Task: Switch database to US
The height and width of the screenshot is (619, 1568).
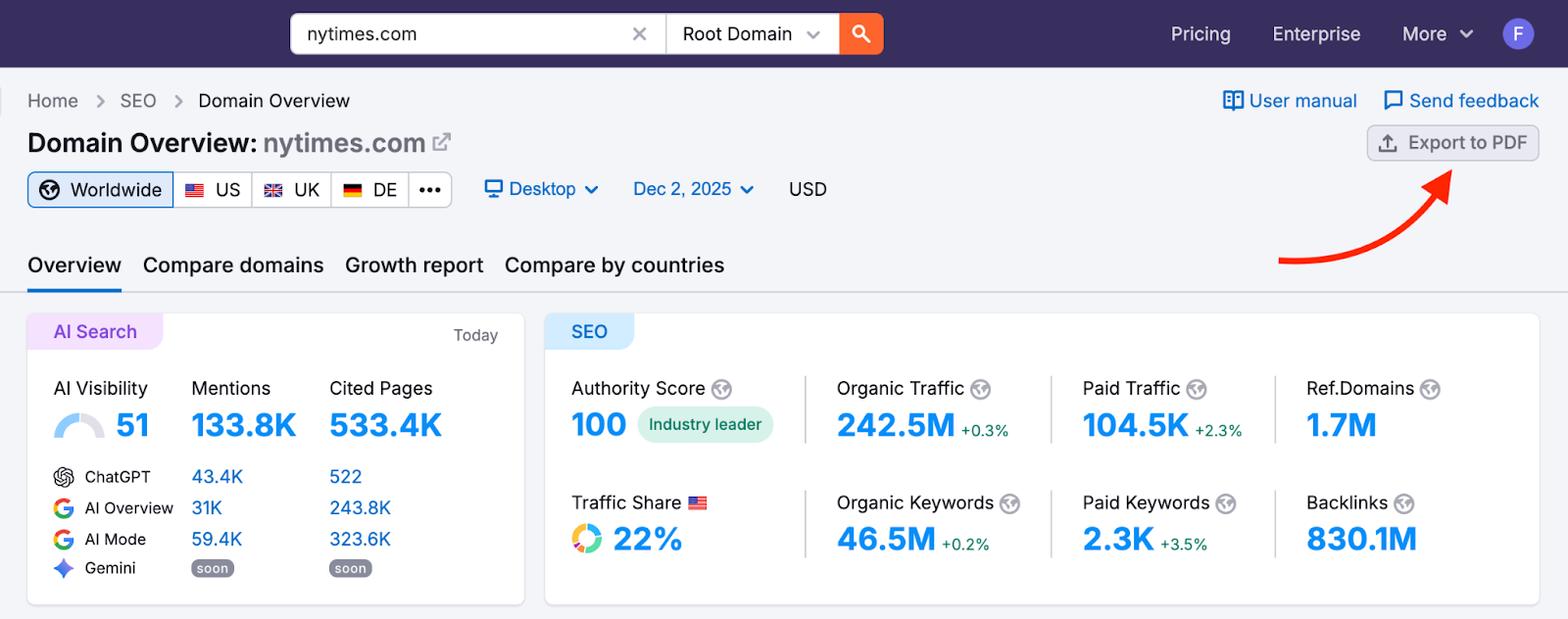Action: pyautogui.click(x=214, y=190)
